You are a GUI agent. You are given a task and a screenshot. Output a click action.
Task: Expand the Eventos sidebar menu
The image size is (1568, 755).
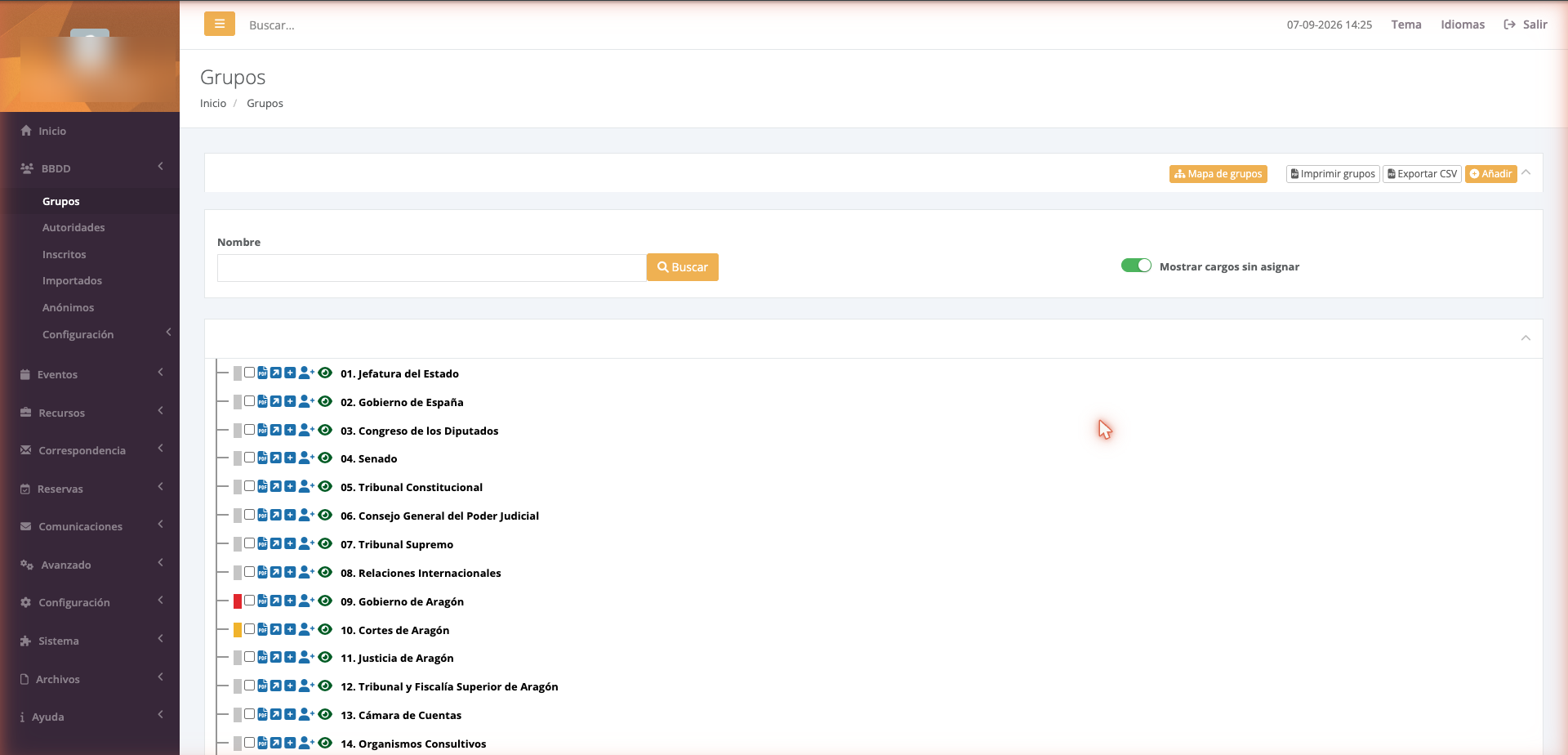click(x=90, y=374)
